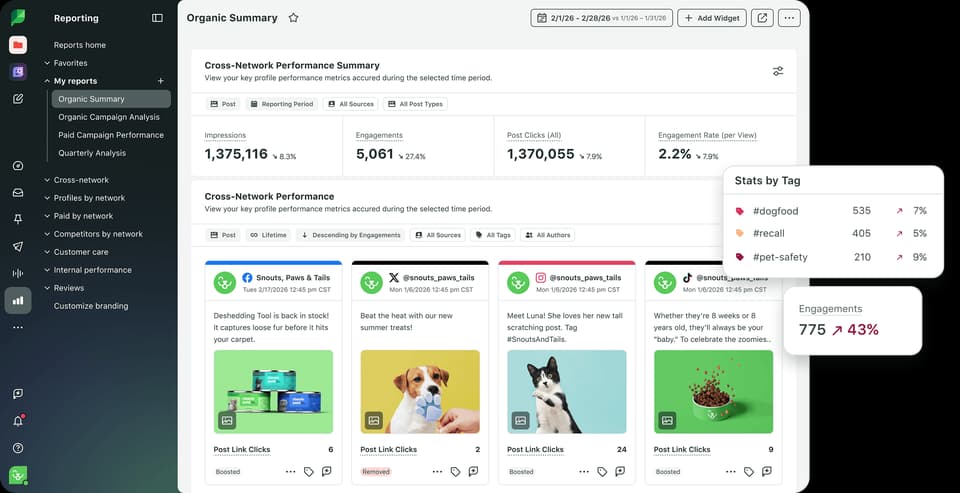Click Post Link Clicks on TikTok card
This screenshot has height=493, width=960.
click(682, 450)
